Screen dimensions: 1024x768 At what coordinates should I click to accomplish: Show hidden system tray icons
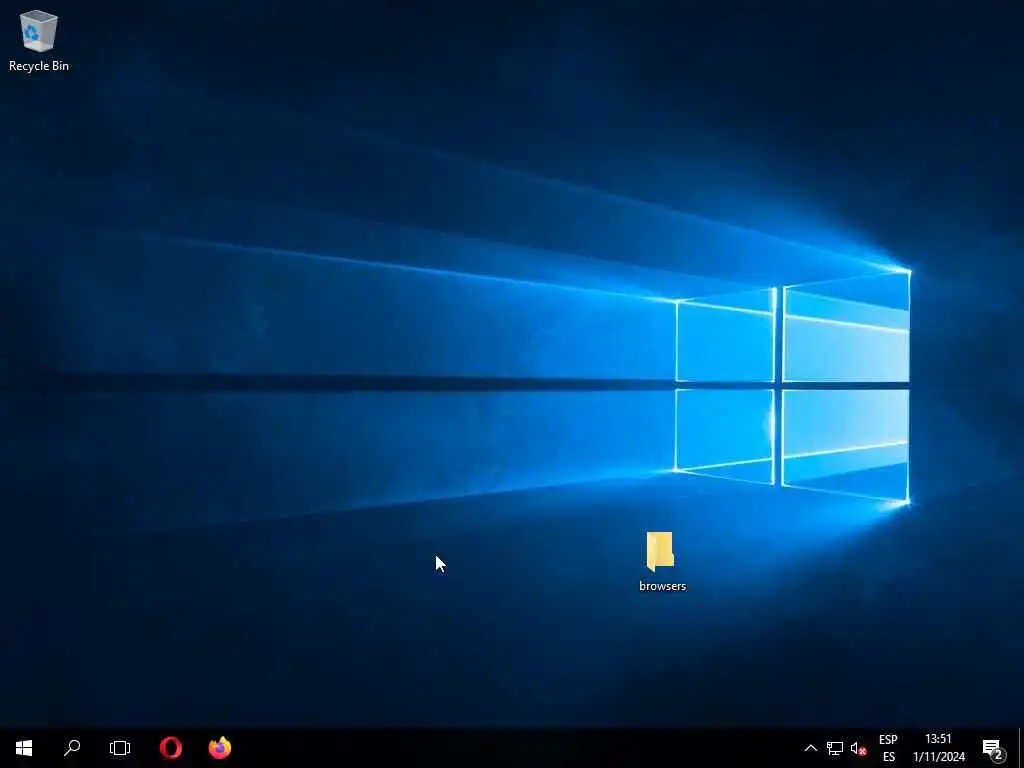click(810, 748)
